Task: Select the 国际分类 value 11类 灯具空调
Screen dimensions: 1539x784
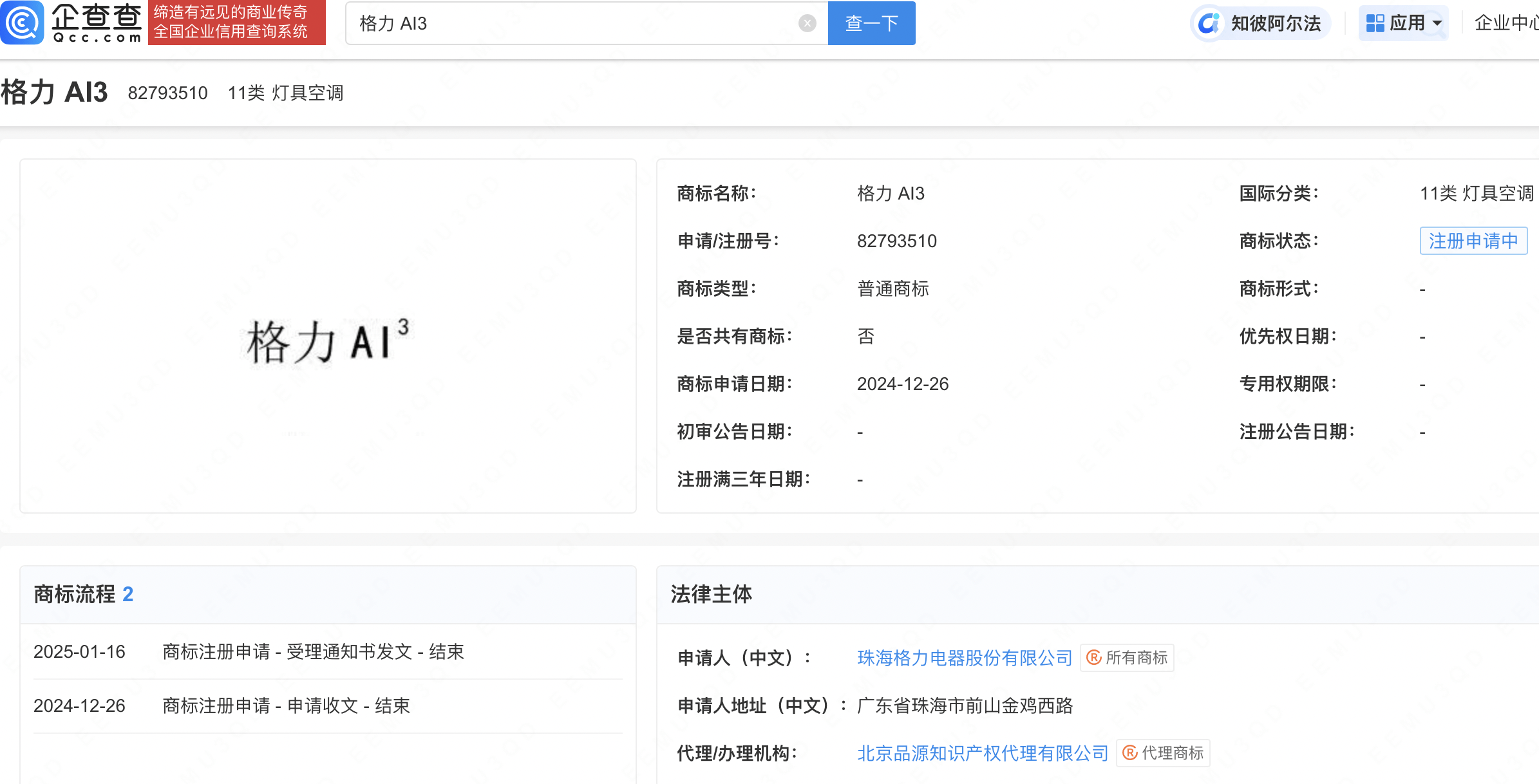Action: point(1477,193)
